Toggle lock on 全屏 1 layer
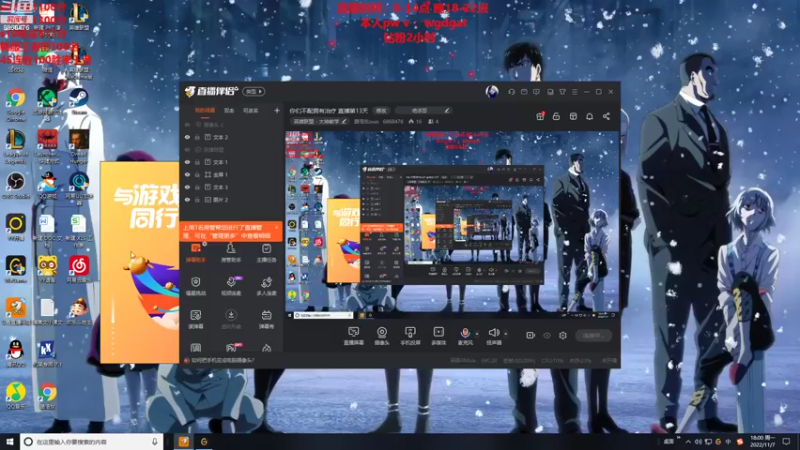This screenshot has width=800, height=450. click(197, 174)
